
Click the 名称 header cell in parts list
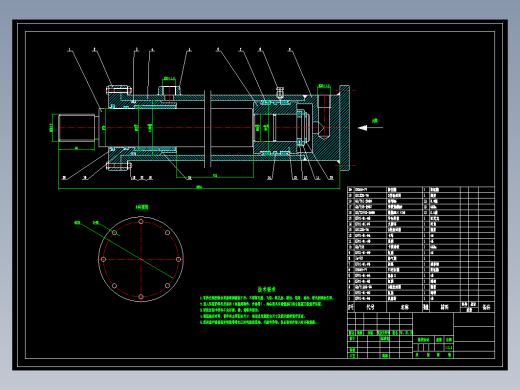404,307
